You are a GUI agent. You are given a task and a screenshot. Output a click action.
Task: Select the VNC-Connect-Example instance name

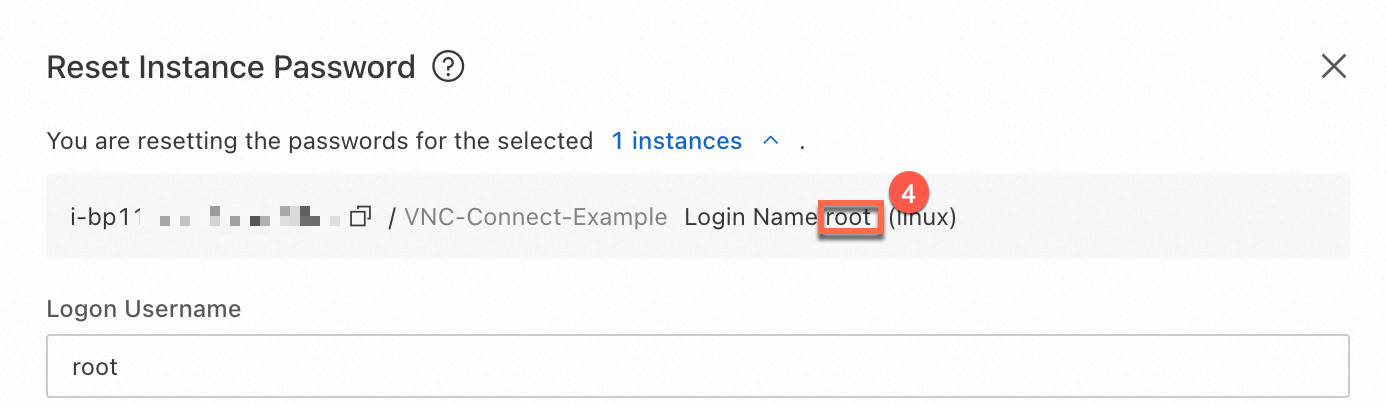pos(535,217)
